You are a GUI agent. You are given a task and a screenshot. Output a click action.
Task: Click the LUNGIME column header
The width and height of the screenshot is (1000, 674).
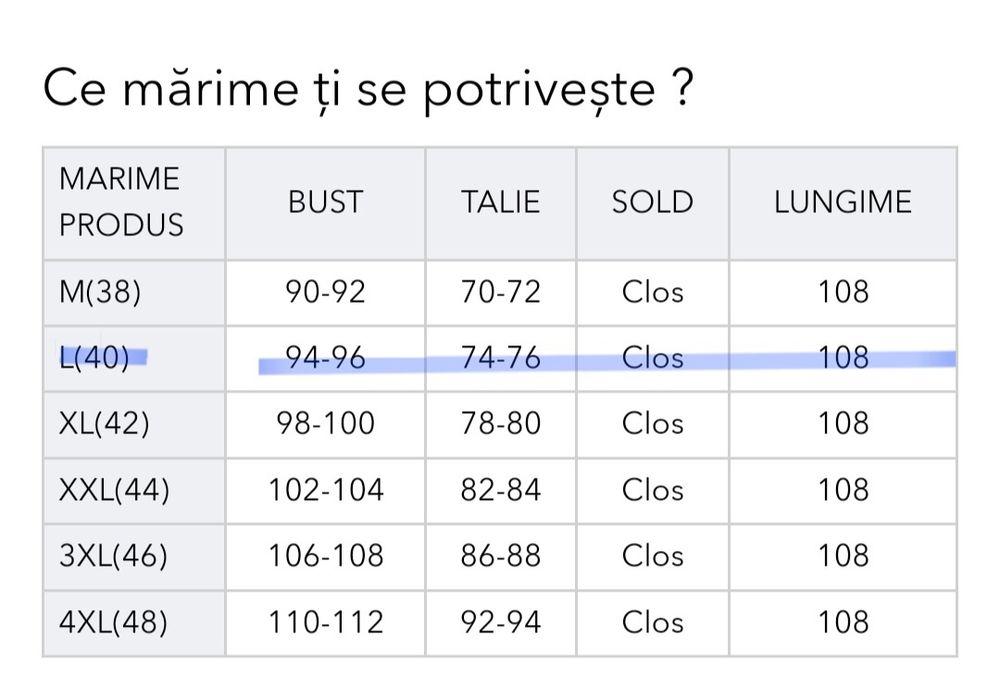[x=842, y=202]
